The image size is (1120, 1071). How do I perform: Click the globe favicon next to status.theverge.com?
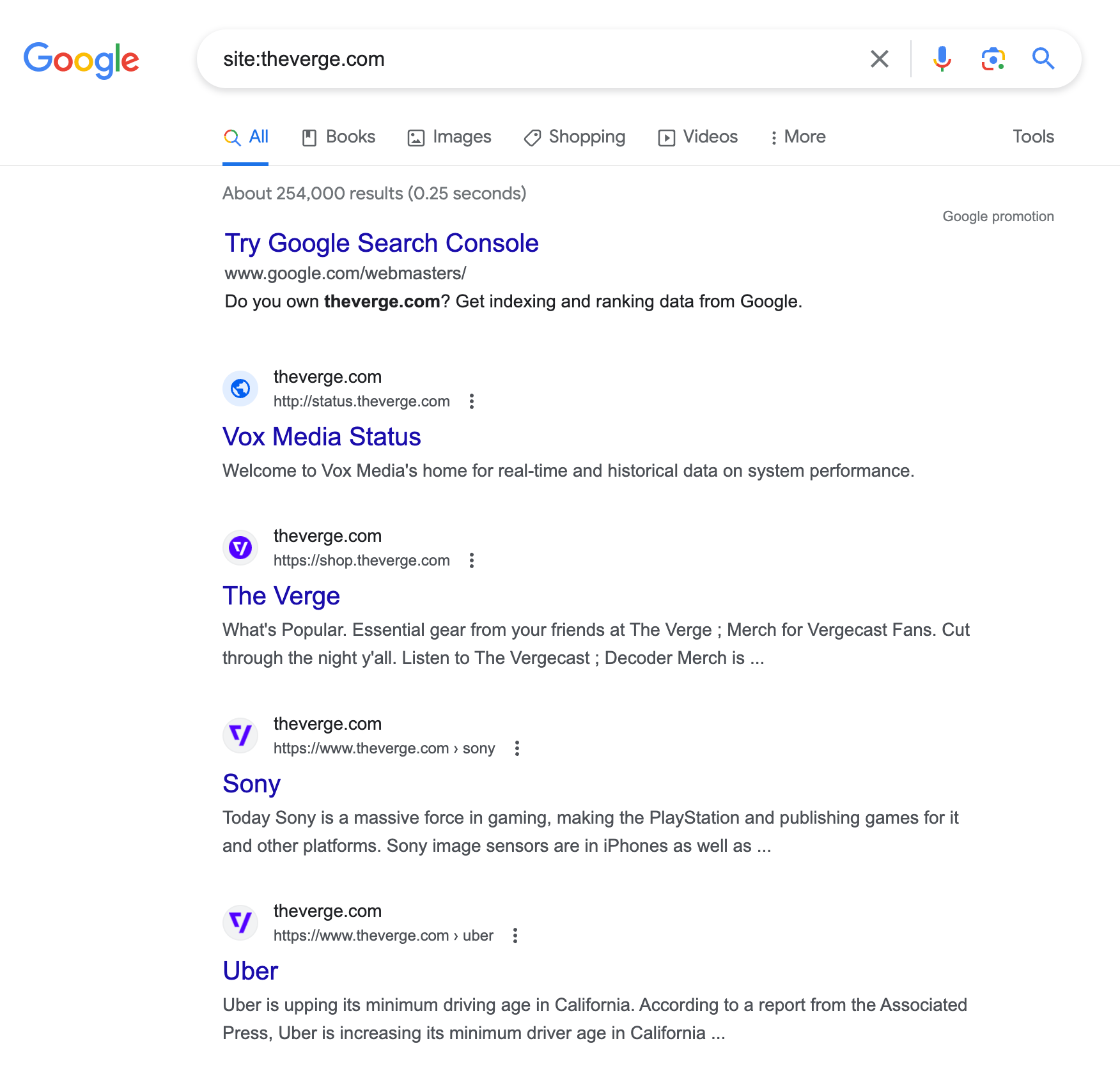coord(240,389)
